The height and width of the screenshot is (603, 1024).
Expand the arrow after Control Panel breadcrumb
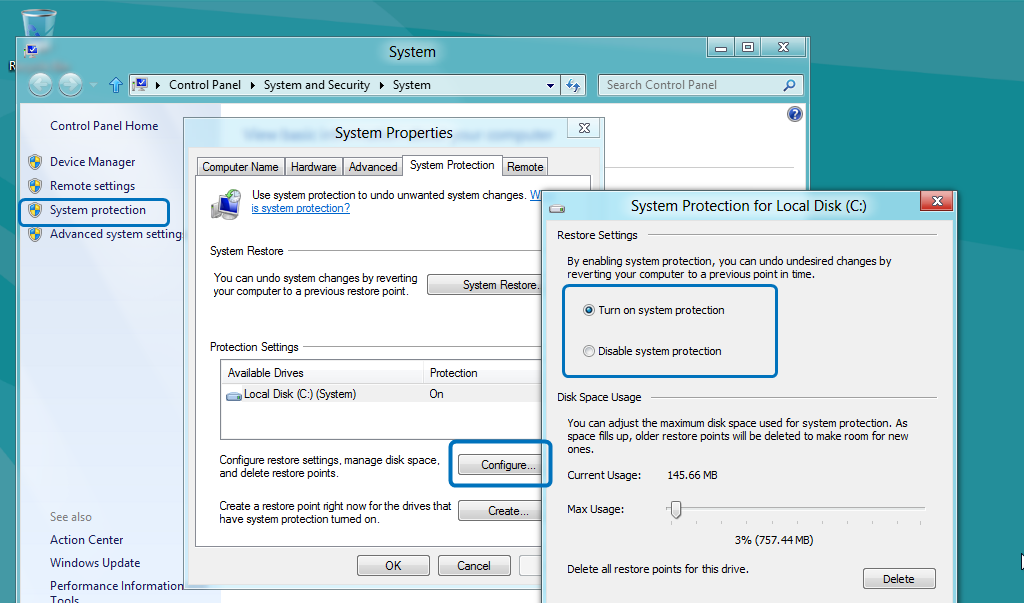(253, 85)
